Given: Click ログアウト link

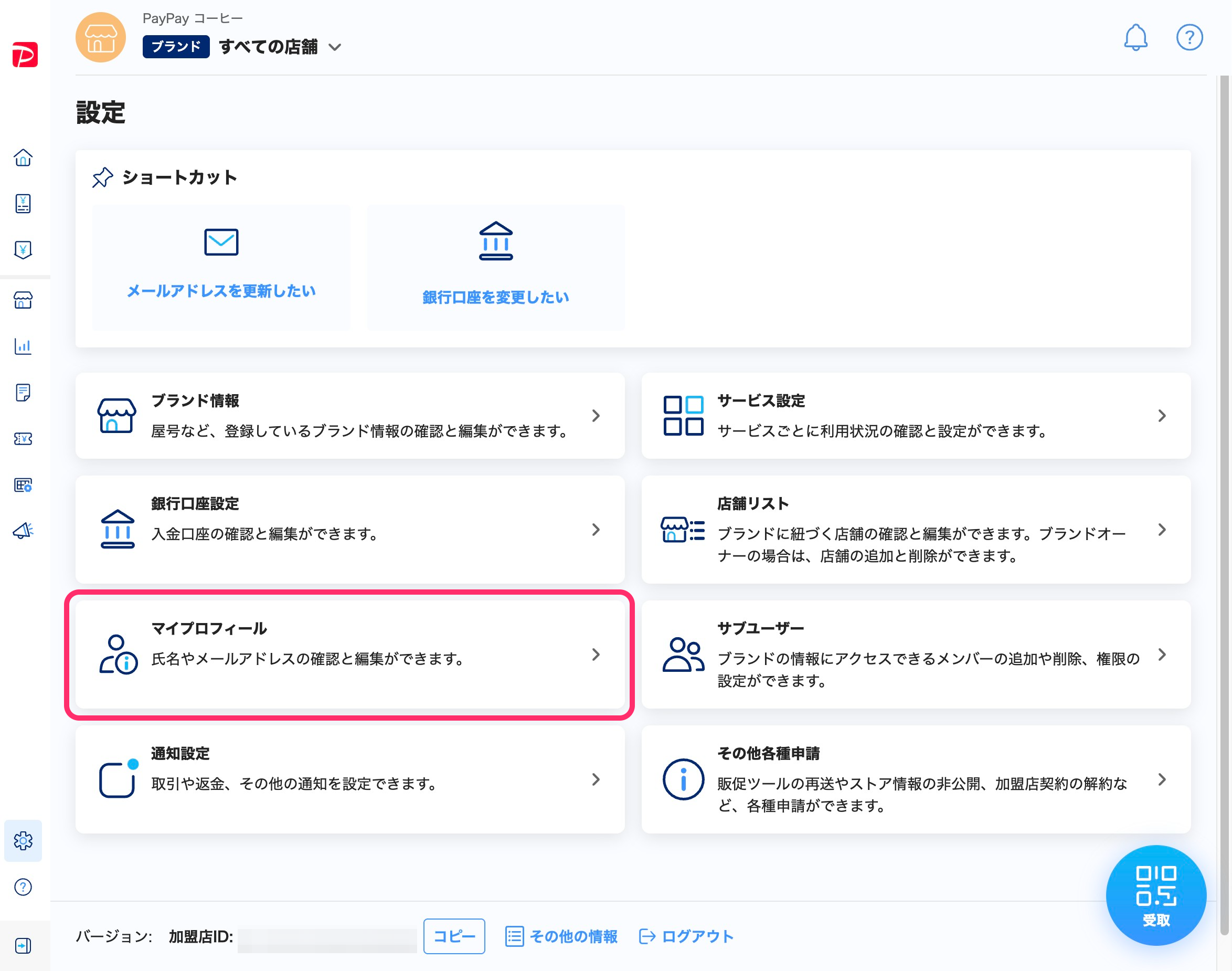Looking at the screenshot, I should click(698, 936).
